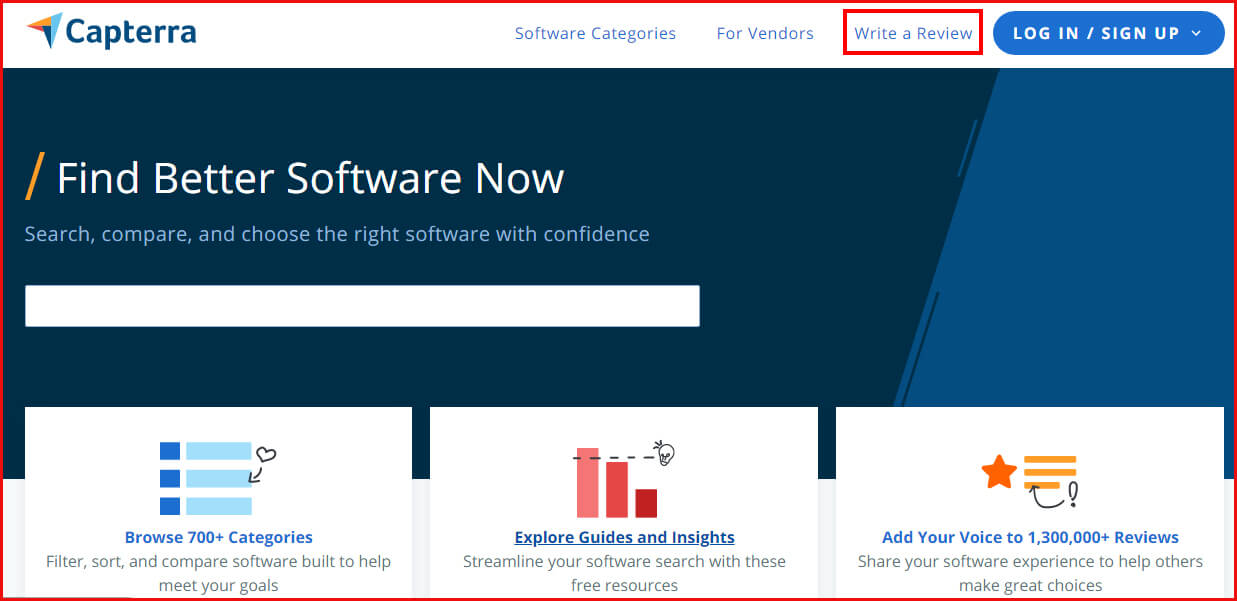Click the orange slash before the heading
1237x601 pixels.
coord(35,177)
